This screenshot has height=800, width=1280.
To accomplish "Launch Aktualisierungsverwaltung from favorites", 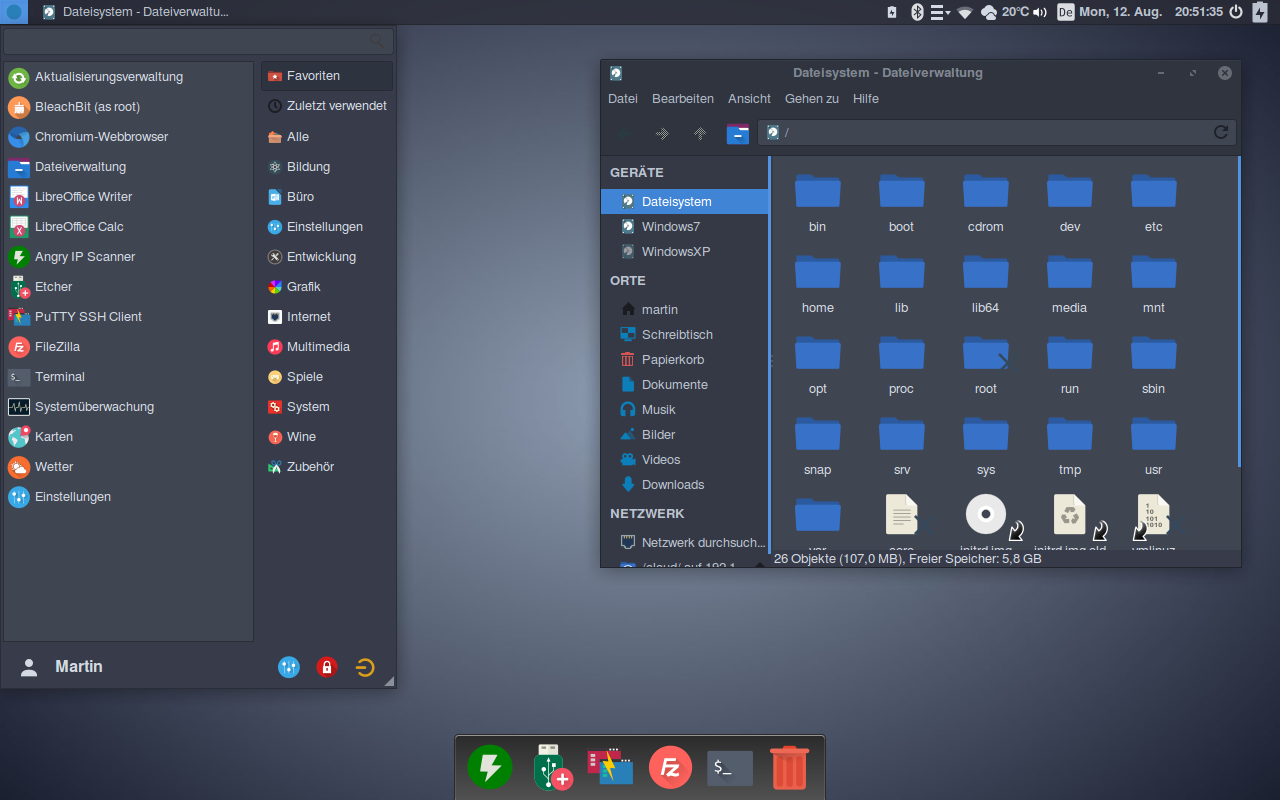I will (129, 77).
